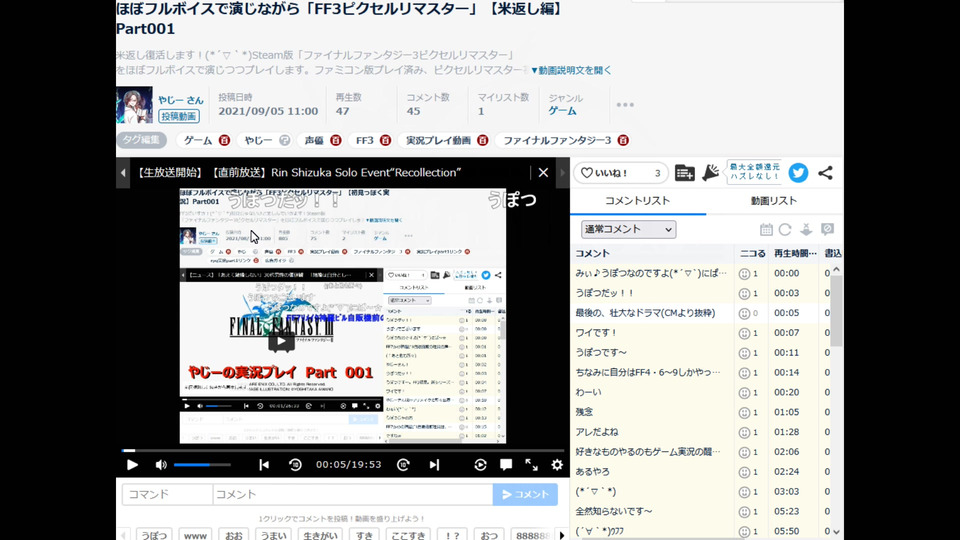Nicoru the わーい comment
The height and width of the screenshot is (540, 960).
coord(744,393)
